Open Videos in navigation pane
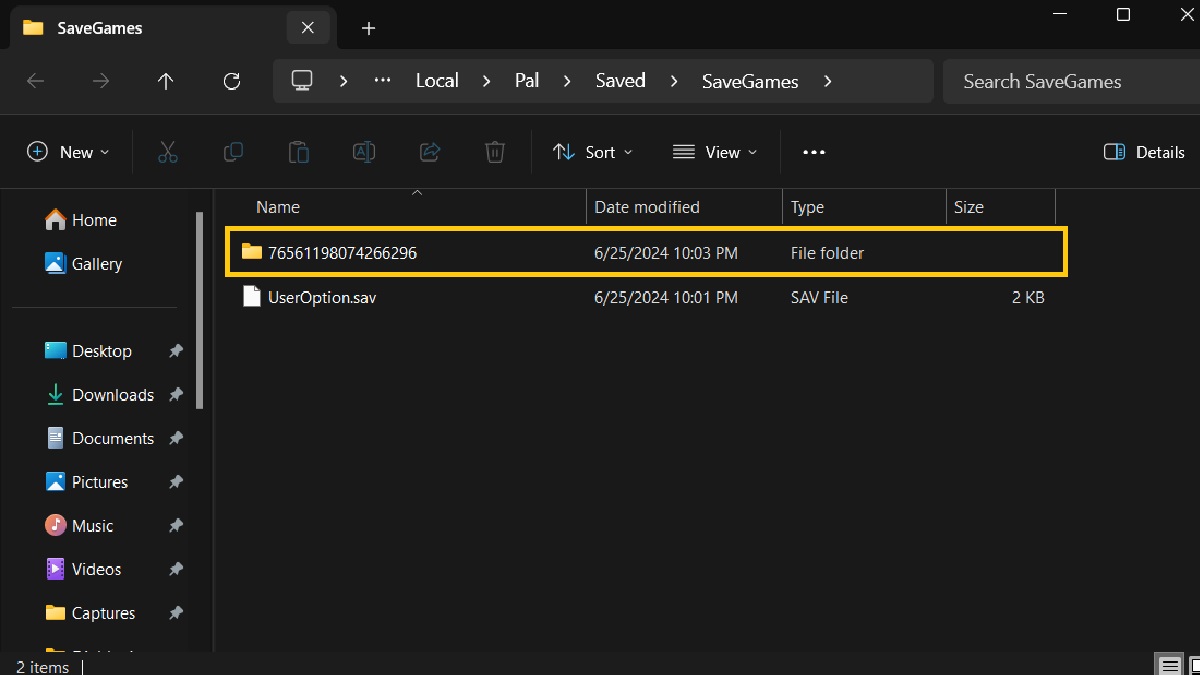 pyautogui.click(x=83, y=569)
